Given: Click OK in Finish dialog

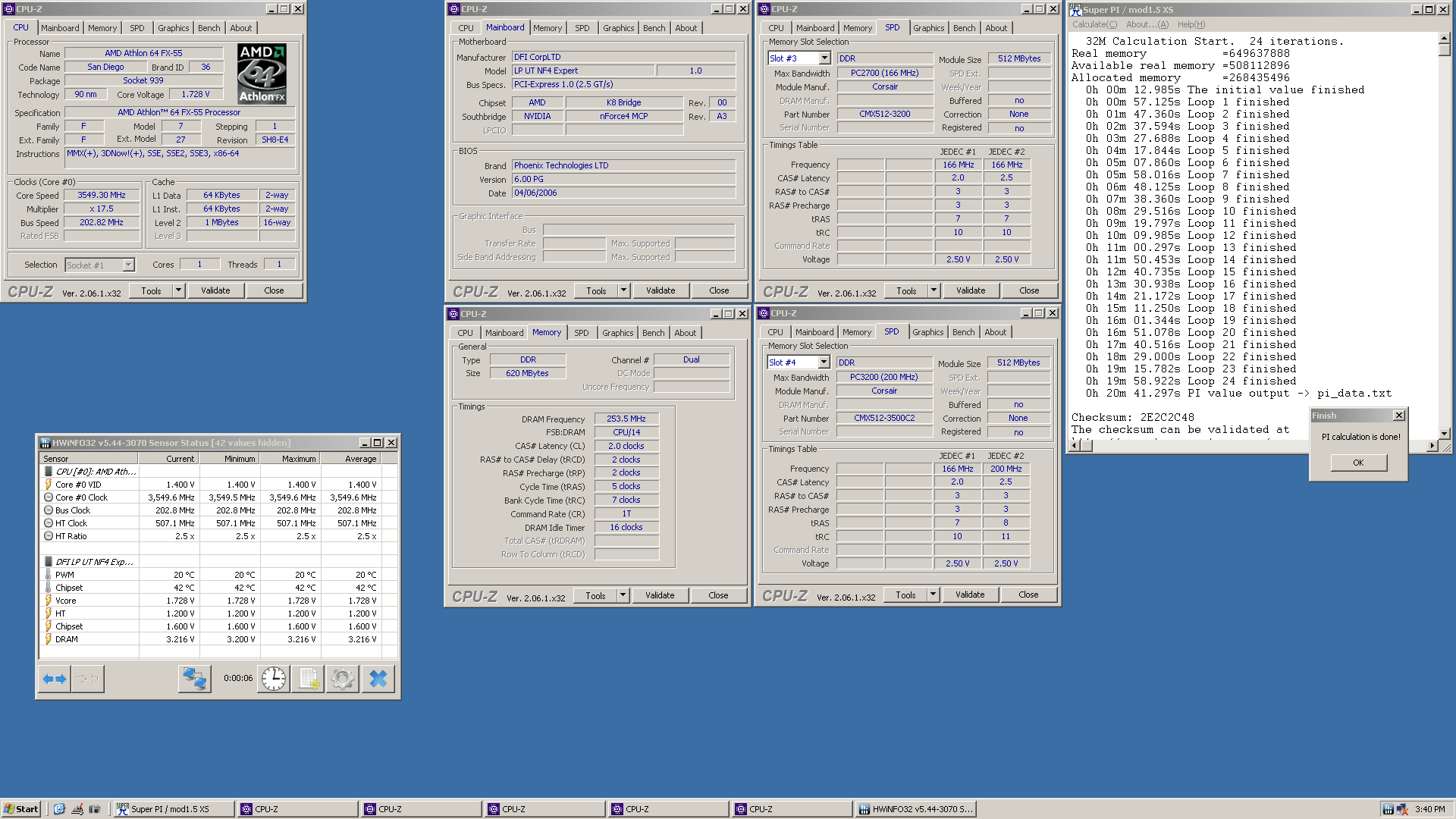Looking at the screenshot, I should [x=1358, y=463].
